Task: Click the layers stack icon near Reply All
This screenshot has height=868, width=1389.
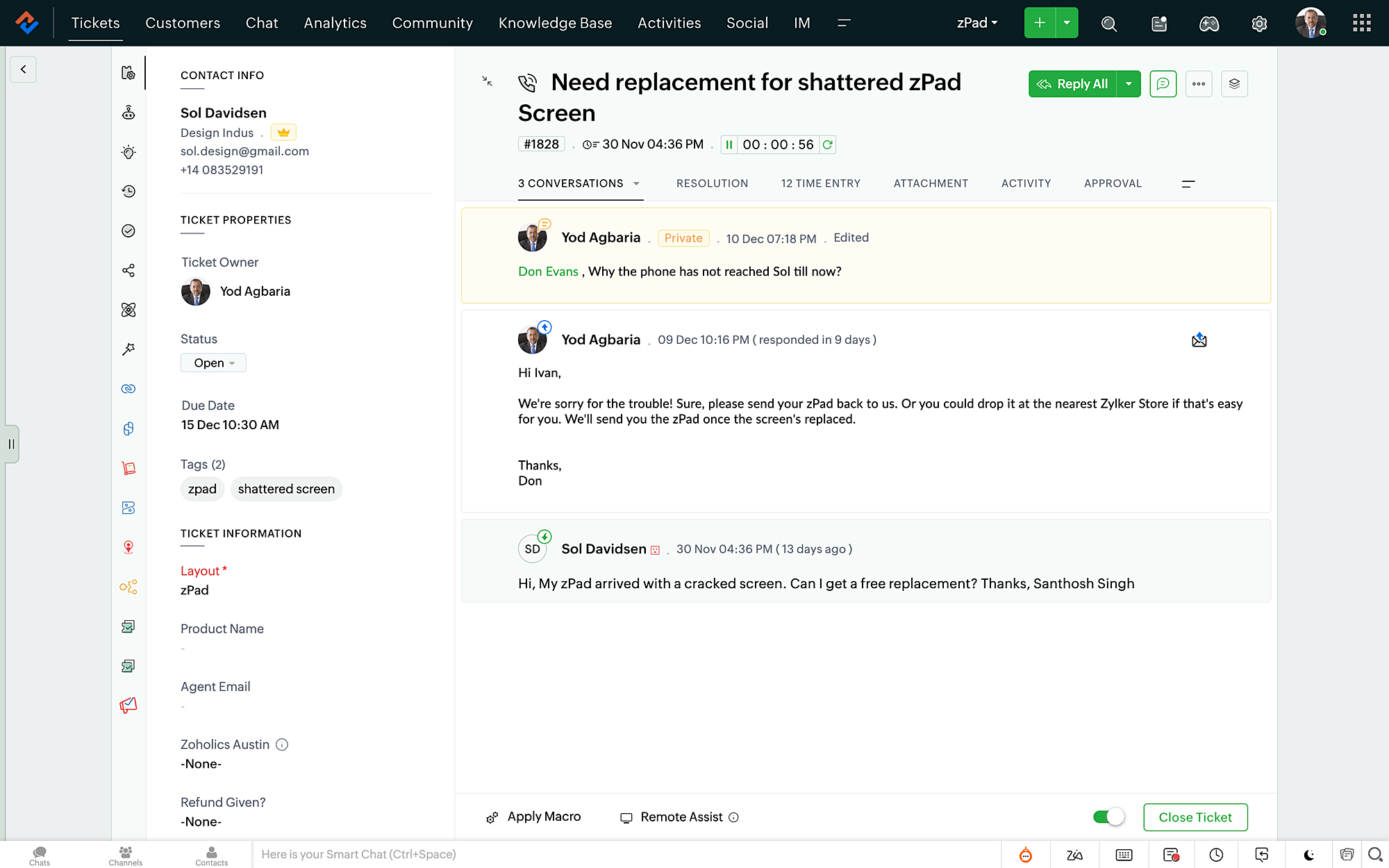Action: coord(1234,84)
